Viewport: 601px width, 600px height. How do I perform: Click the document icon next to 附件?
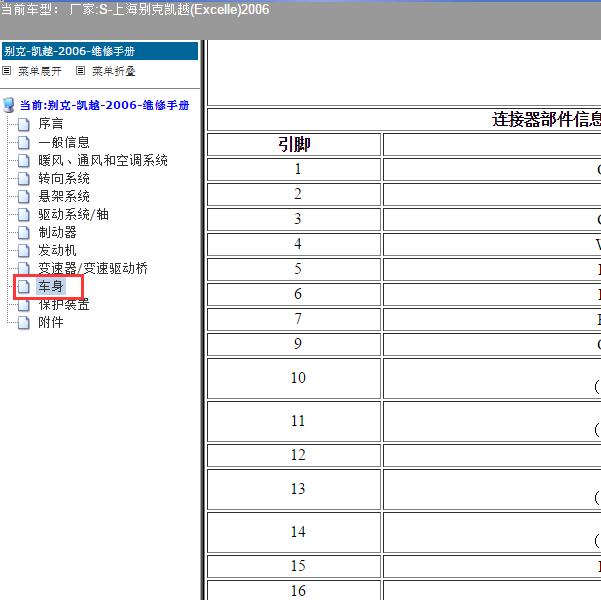(x=24, y=322)
